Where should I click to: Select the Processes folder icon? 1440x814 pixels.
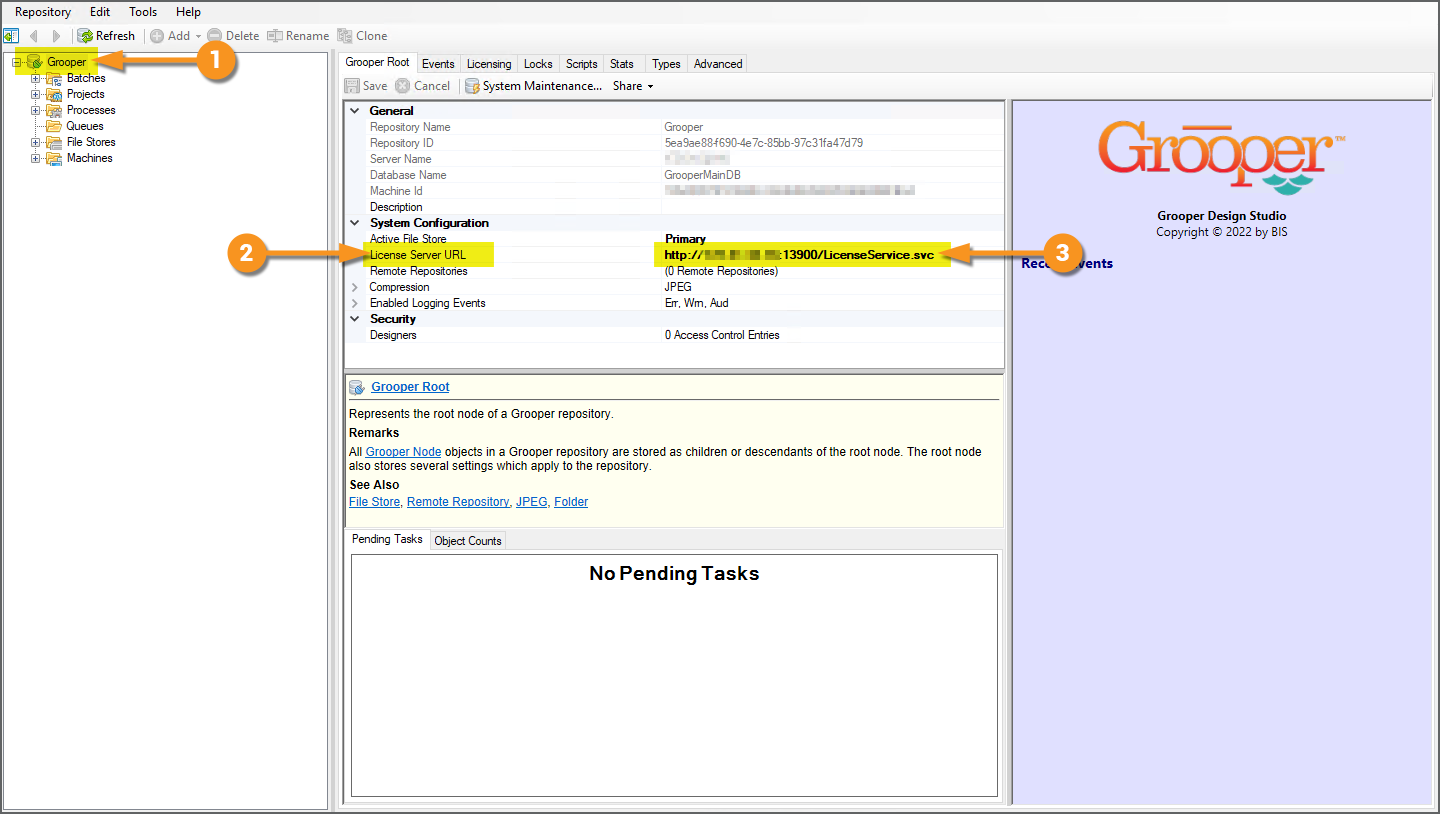tap(54, 110)
